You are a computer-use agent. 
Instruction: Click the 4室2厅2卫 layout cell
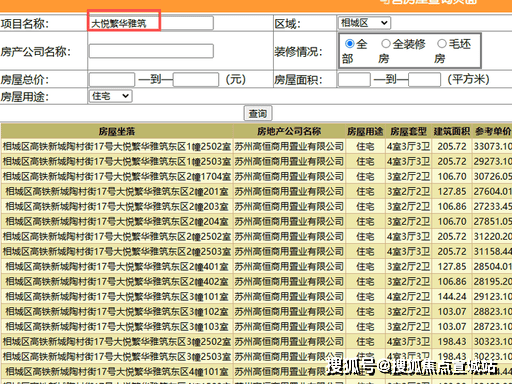coord(408,296)
